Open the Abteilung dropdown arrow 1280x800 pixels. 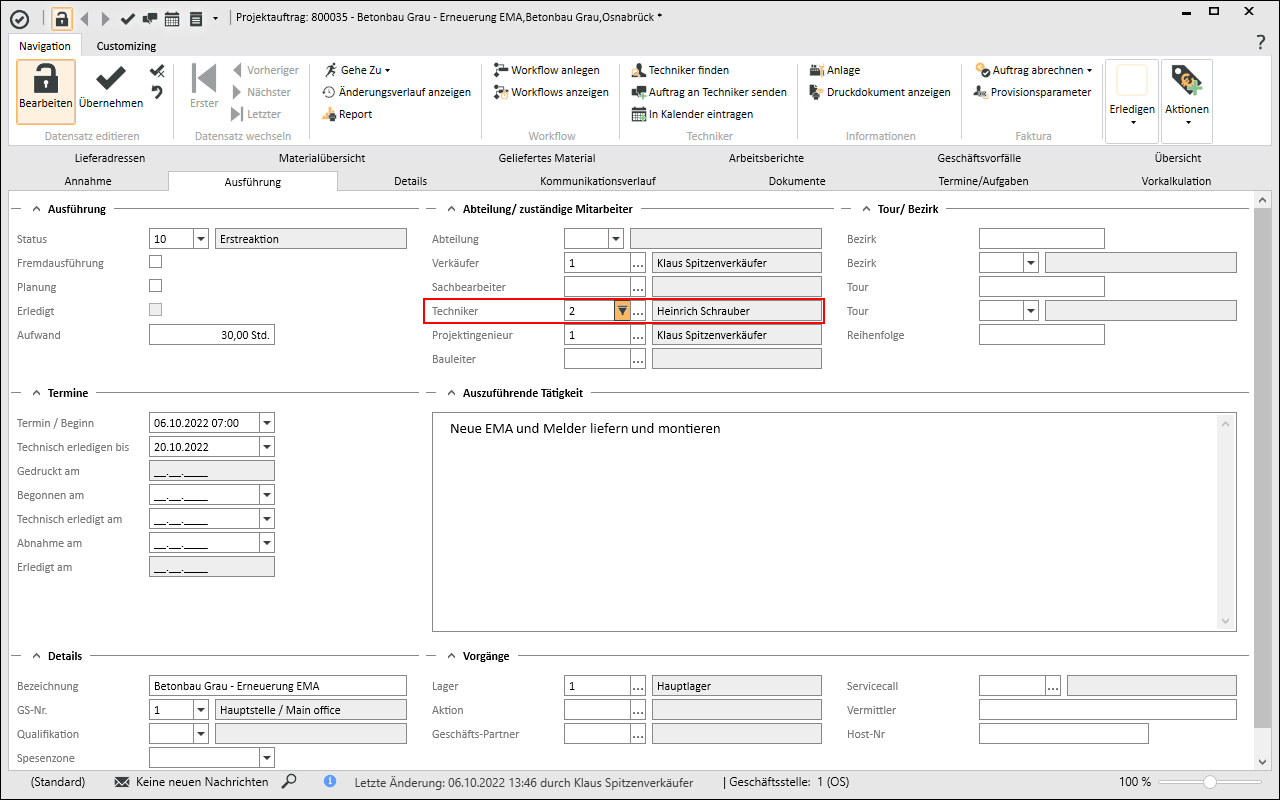pyautogui.click(x=615, y=239)
